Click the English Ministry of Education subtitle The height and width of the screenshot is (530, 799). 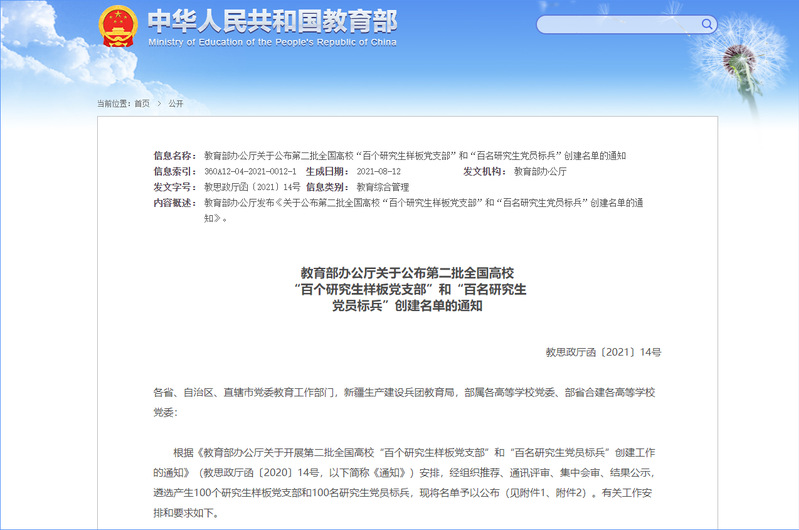point(271,43)
